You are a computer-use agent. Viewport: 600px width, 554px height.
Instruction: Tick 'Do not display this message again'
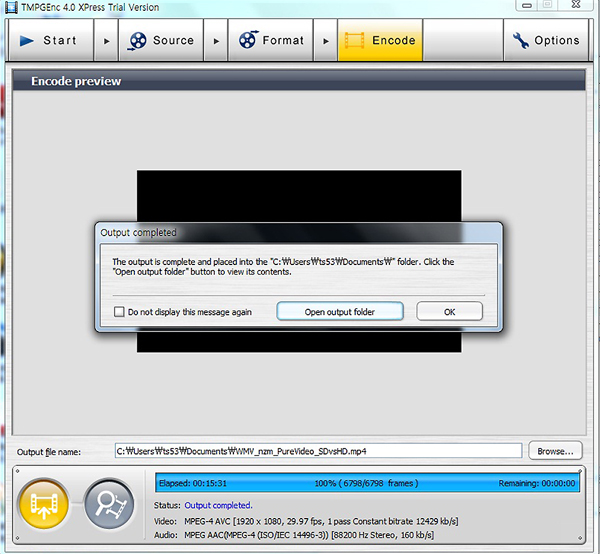(119, 311)
